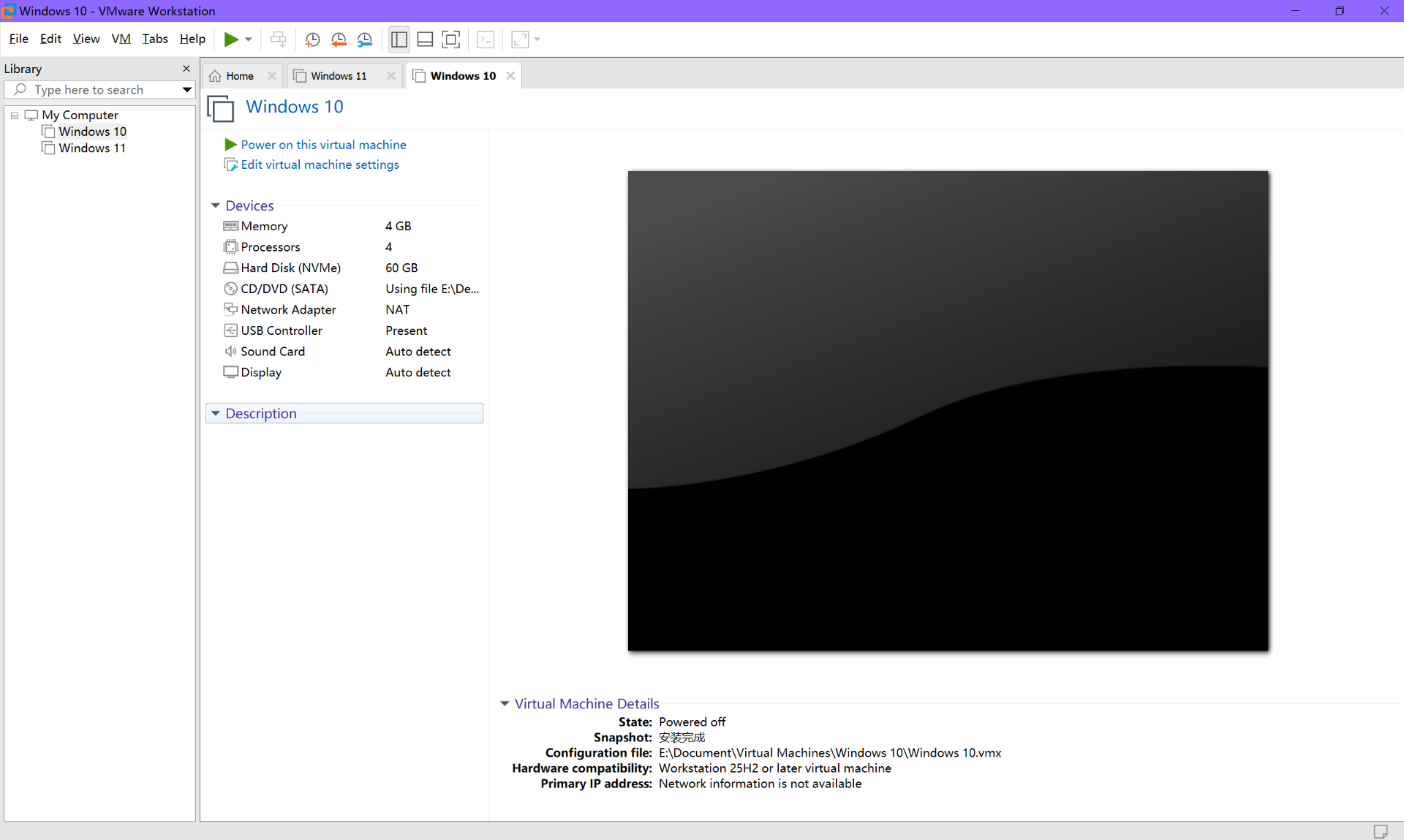Screen dimensions: 1404x840
Task: Take a snapshot of this virtual machine
Action: tap(312, 39)
